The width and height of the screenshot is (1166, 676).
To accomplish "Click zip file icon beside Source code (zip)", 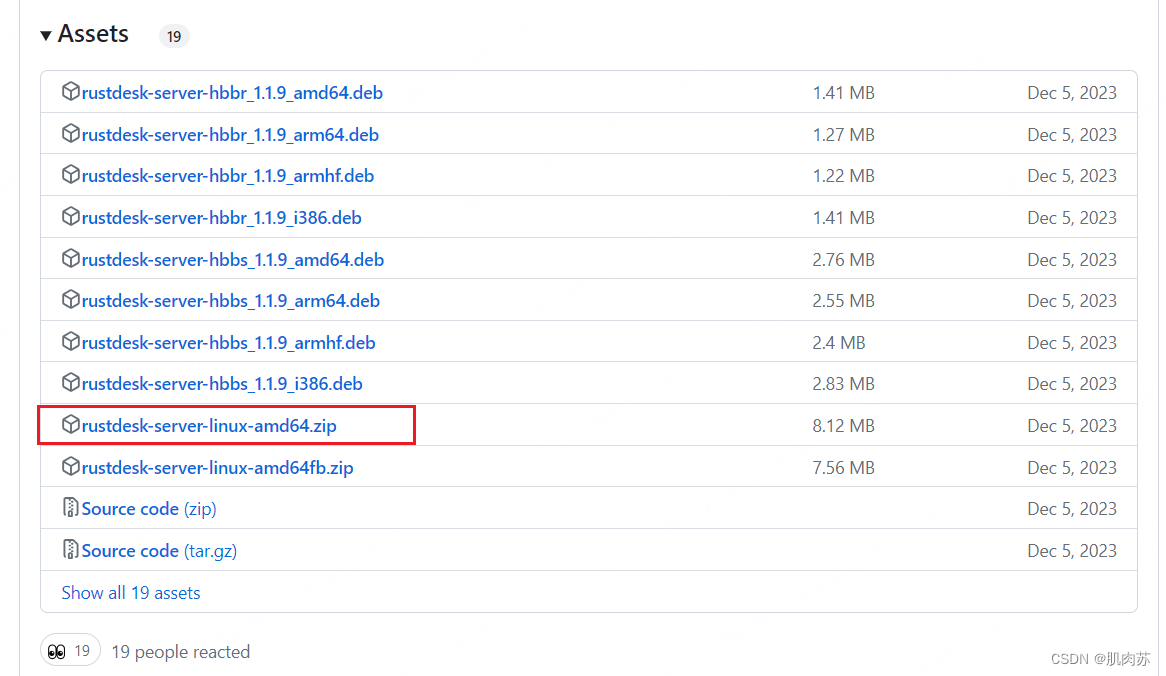I will [71, 508].
